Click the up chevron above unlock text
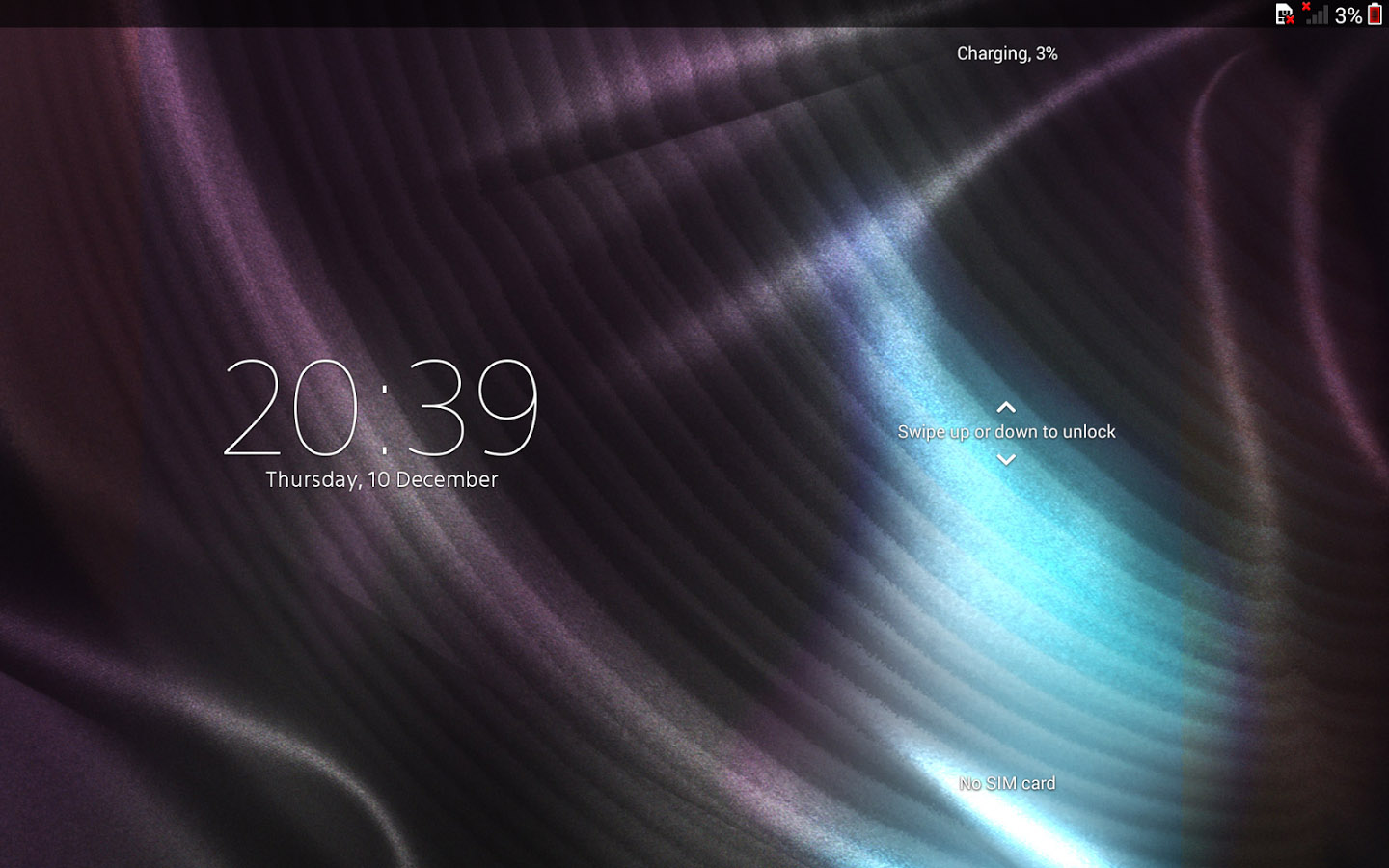 coord(1006,407)
